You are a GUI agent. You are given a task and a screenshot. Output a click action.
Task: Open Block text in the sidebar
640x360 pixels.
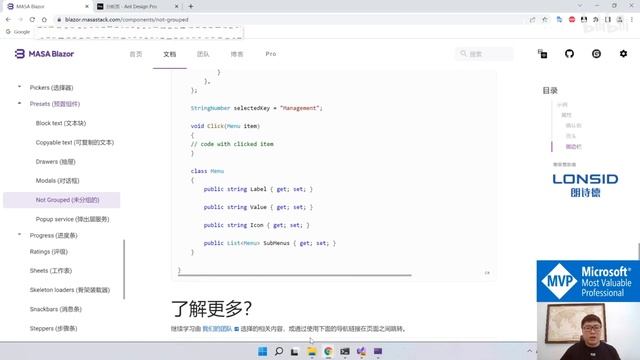coord(61,123)
